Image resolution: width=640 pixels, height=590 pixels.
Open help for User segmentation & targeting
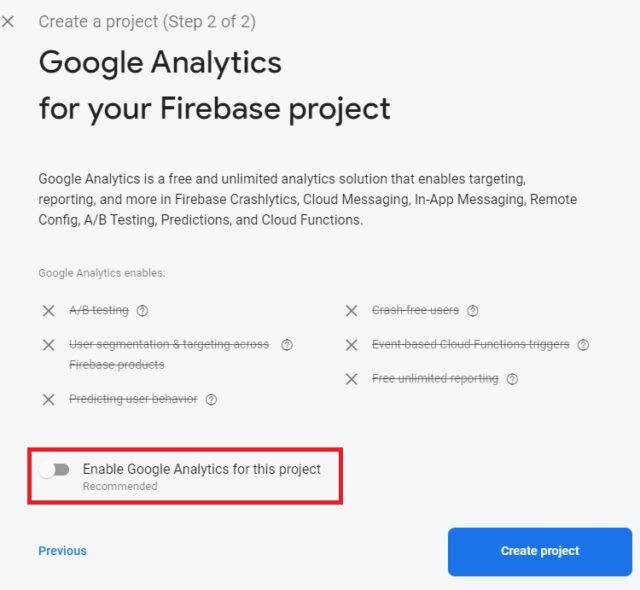click(287, 345)
